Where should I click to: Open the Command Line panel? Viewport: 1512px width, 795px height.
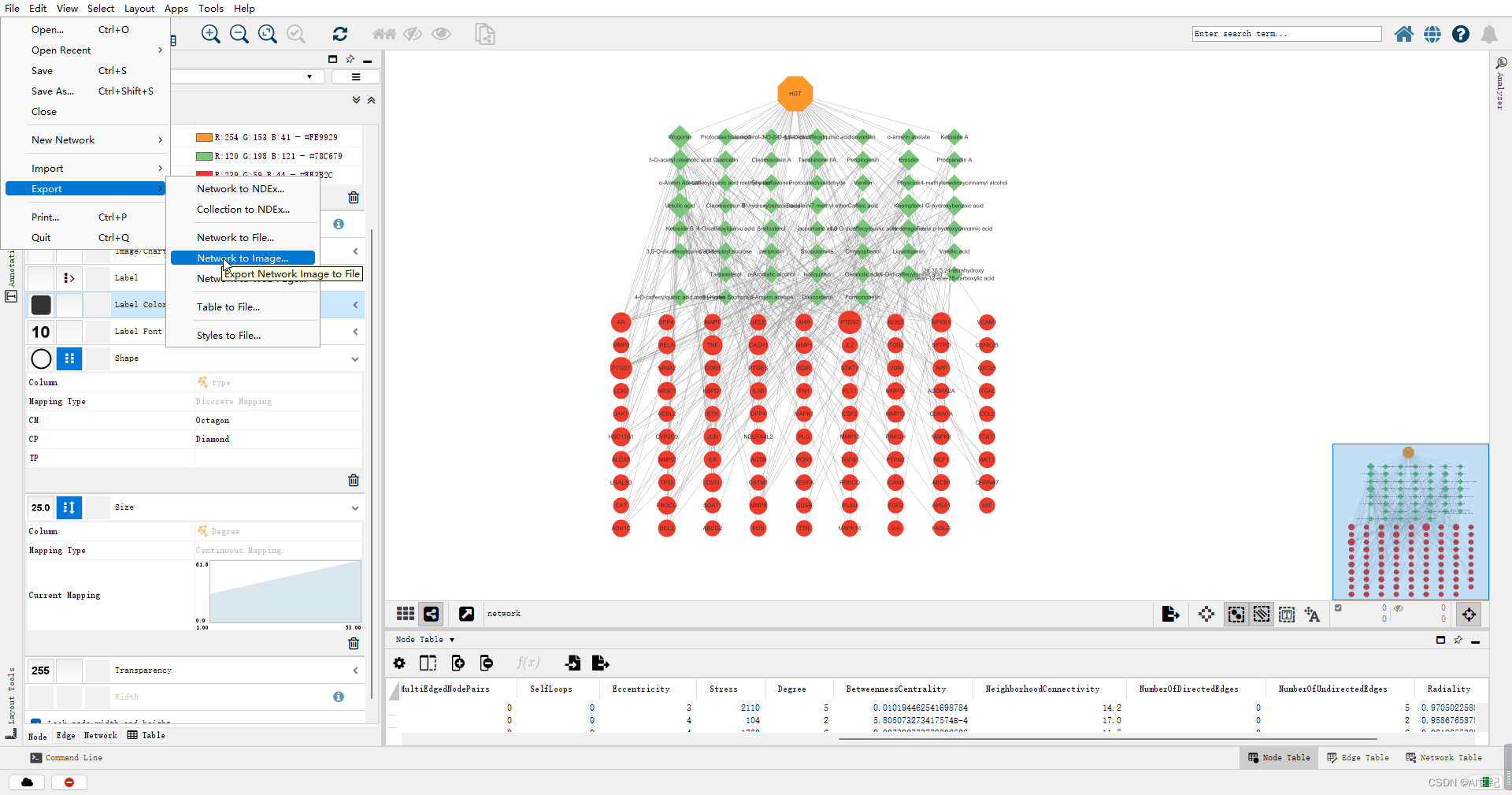pyautogui.click(x=66, y=758)
